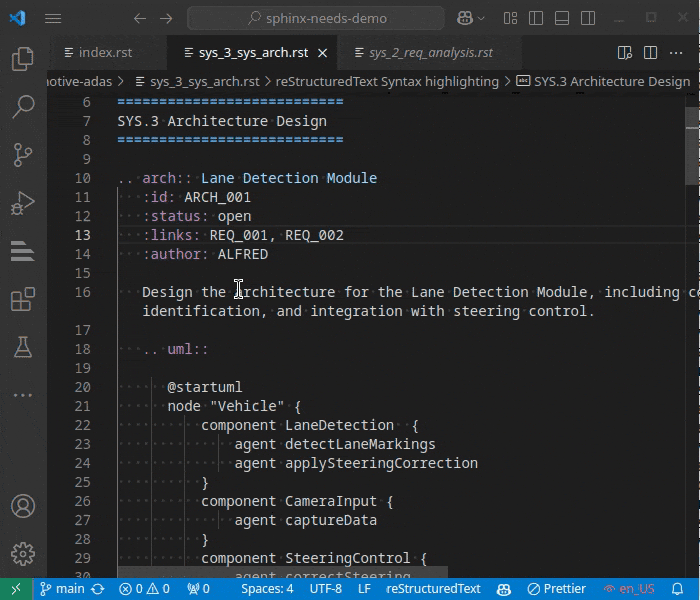Click the 'component CameraInput' line

tap(297, 501)
